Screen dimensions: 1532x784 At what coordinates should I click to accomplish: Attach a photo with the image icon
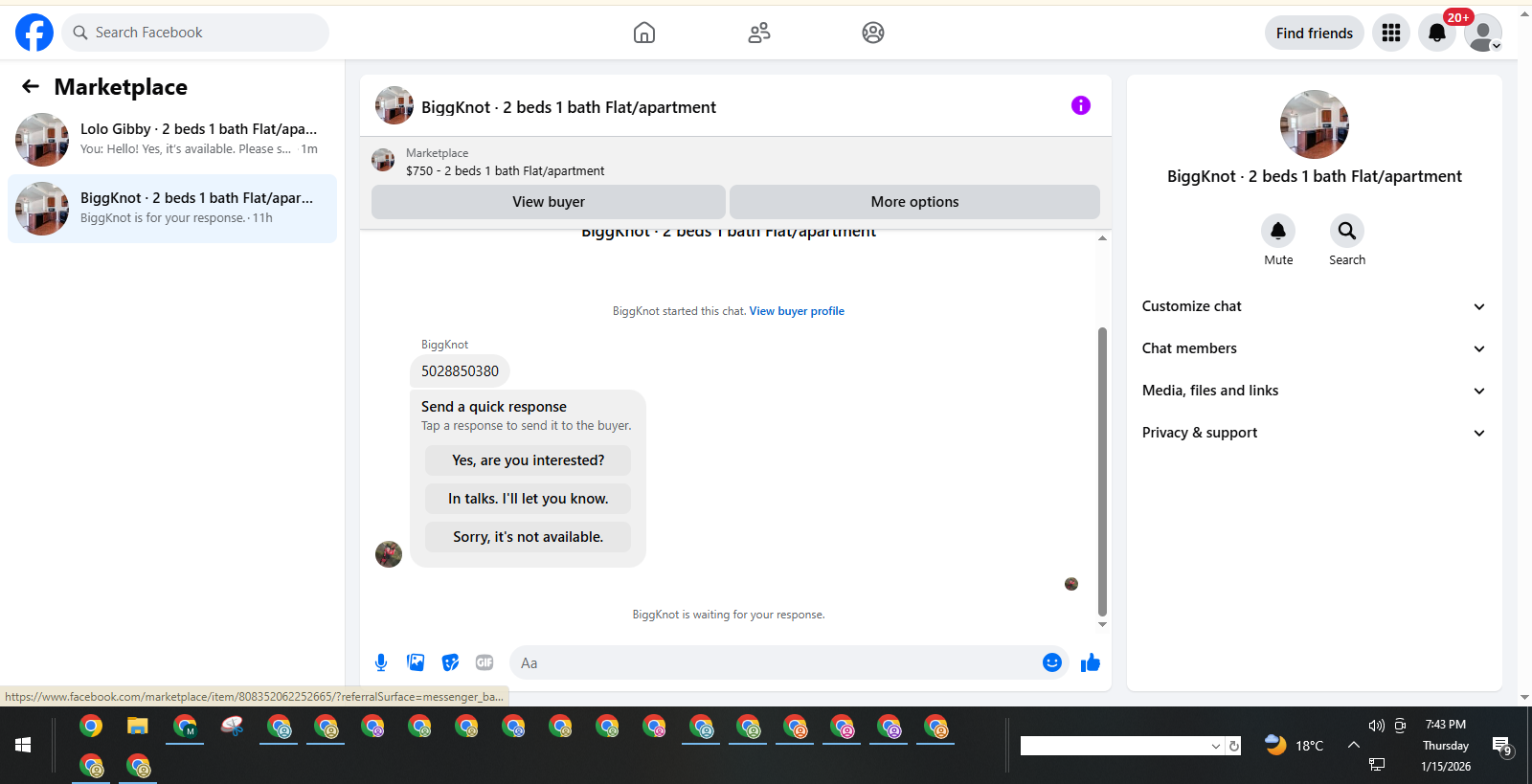pos(416,662)
